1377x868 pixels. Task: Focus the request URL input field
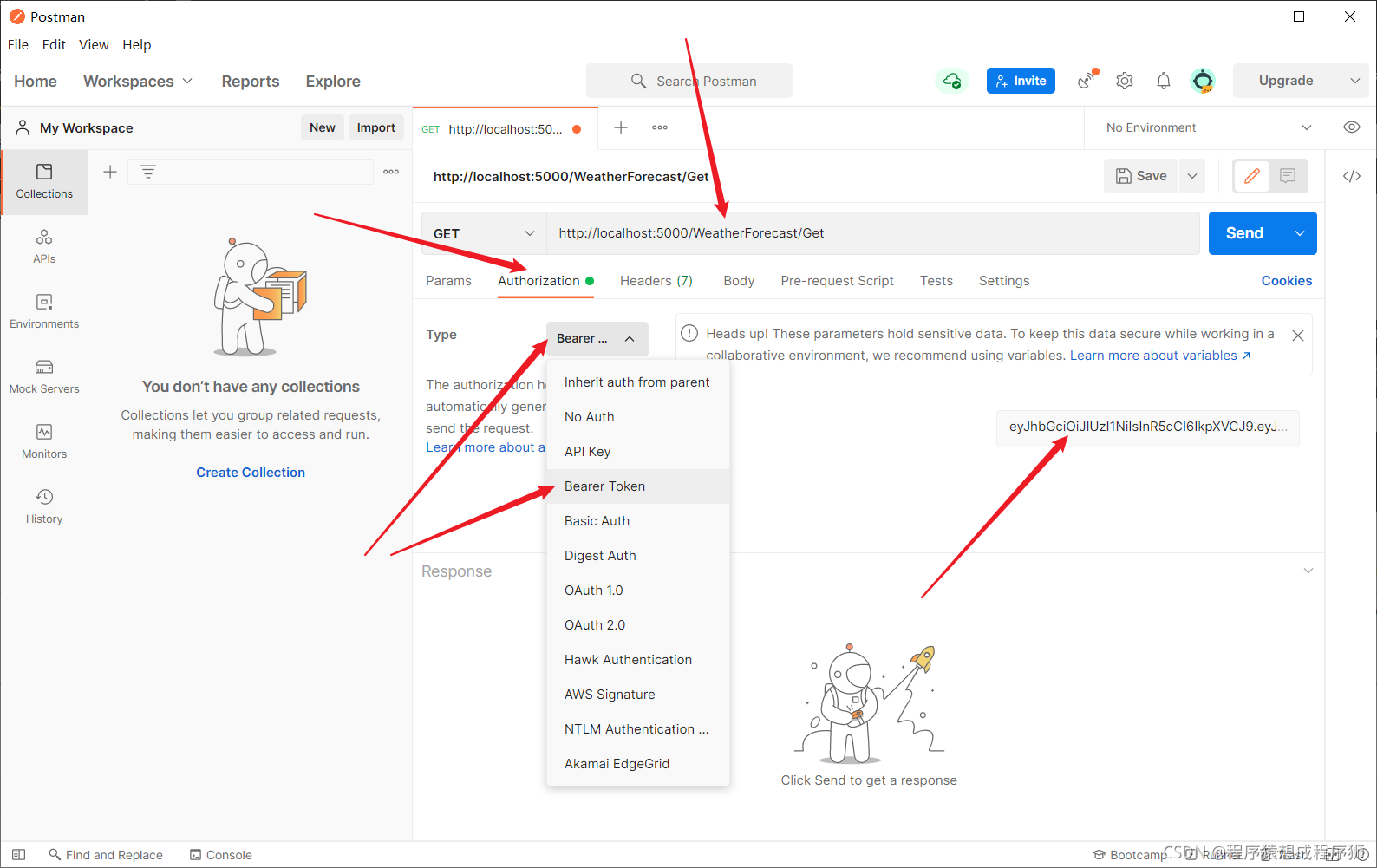(x=873, y=233)
